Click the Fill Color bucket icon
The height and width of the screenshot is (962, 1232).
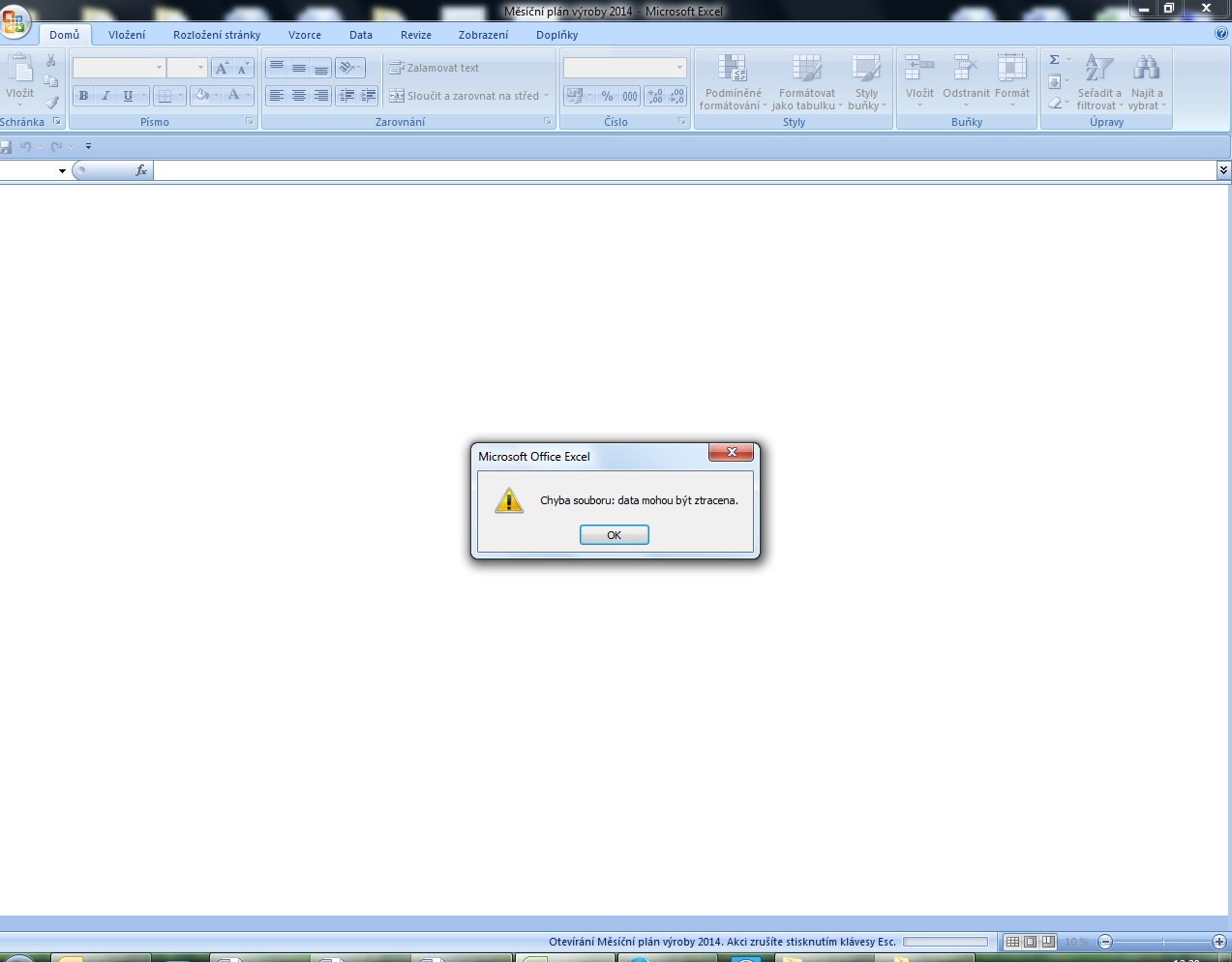point(201,96)
